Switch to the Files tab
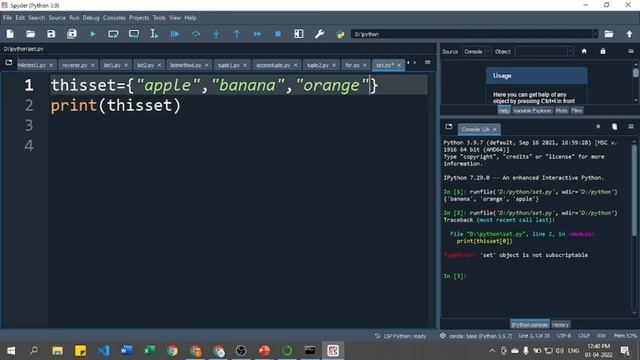Screen dimensions: 640x360 tap(576, 111)
